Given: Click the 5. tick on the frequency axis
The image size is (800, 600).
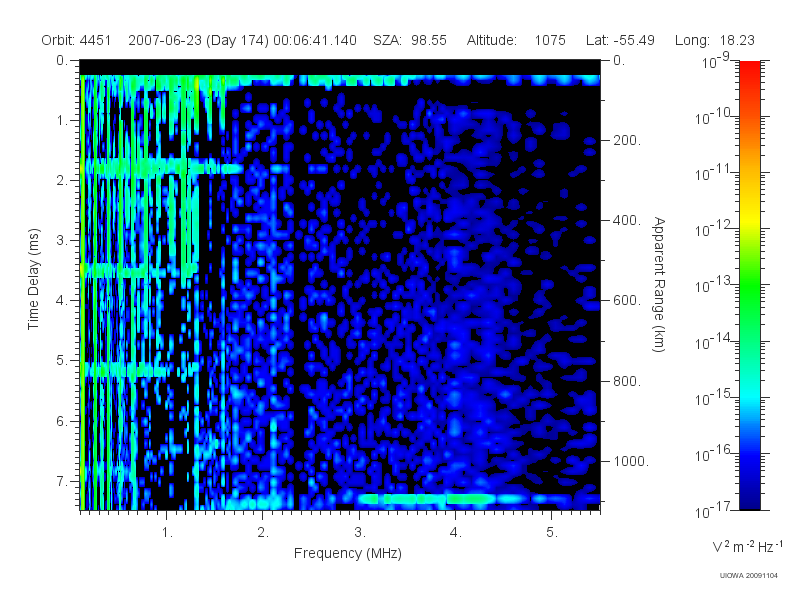Looking at the screenshot, I should tap(552, 533).
